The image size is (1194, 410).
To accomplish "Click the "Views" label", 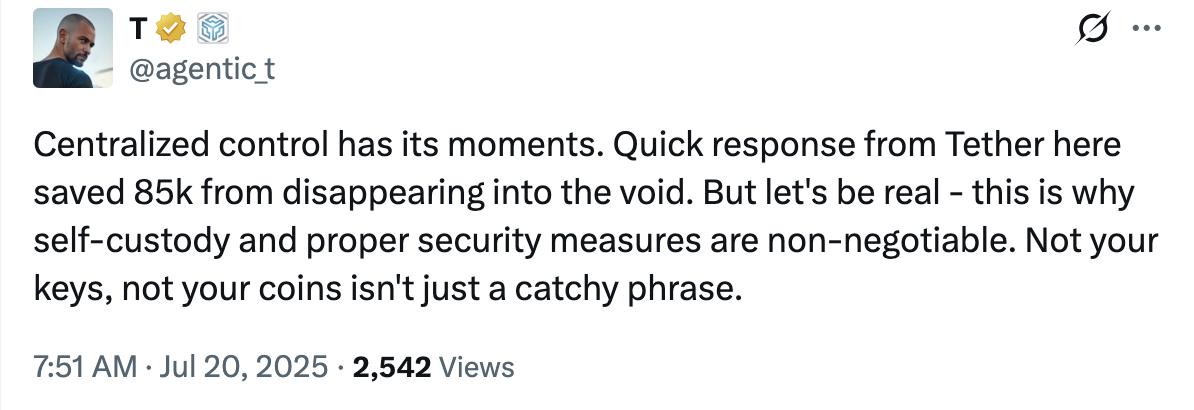I will pos(477,367).
